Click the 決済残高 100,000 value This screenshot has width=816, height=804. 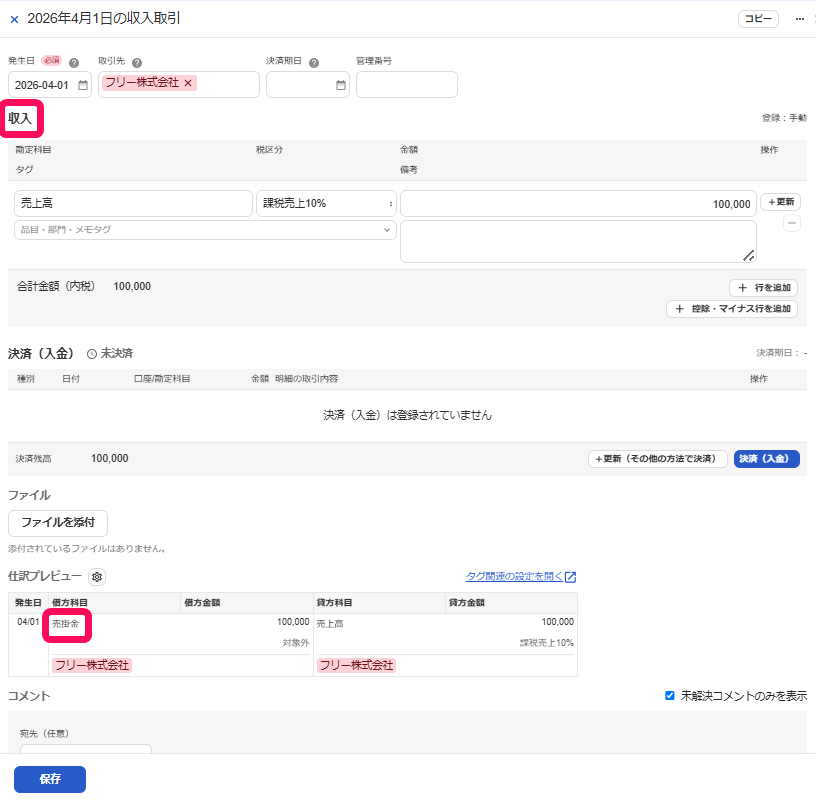point(110,458)
